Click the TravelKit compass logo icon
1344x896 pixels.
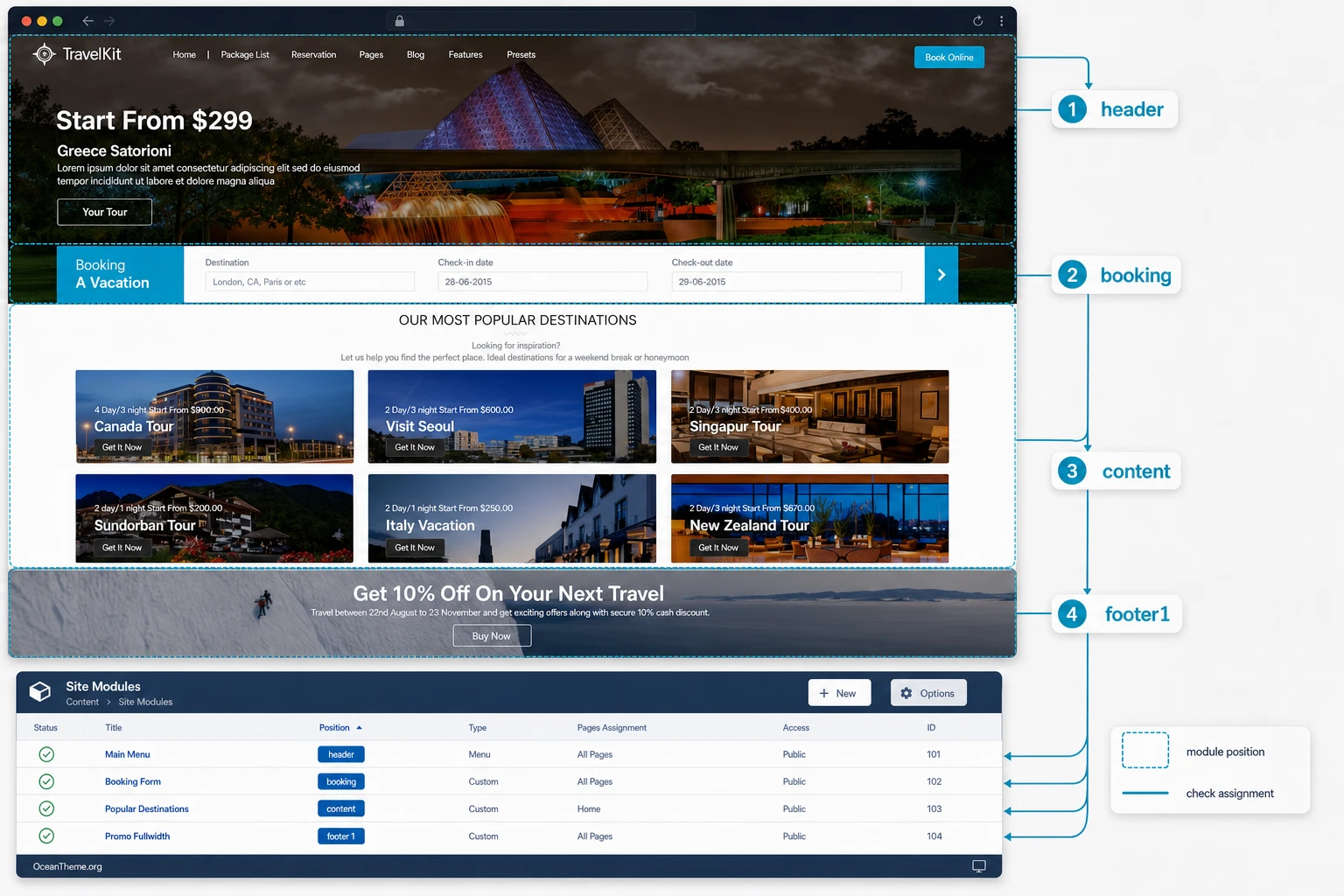[x=44, y=54]
